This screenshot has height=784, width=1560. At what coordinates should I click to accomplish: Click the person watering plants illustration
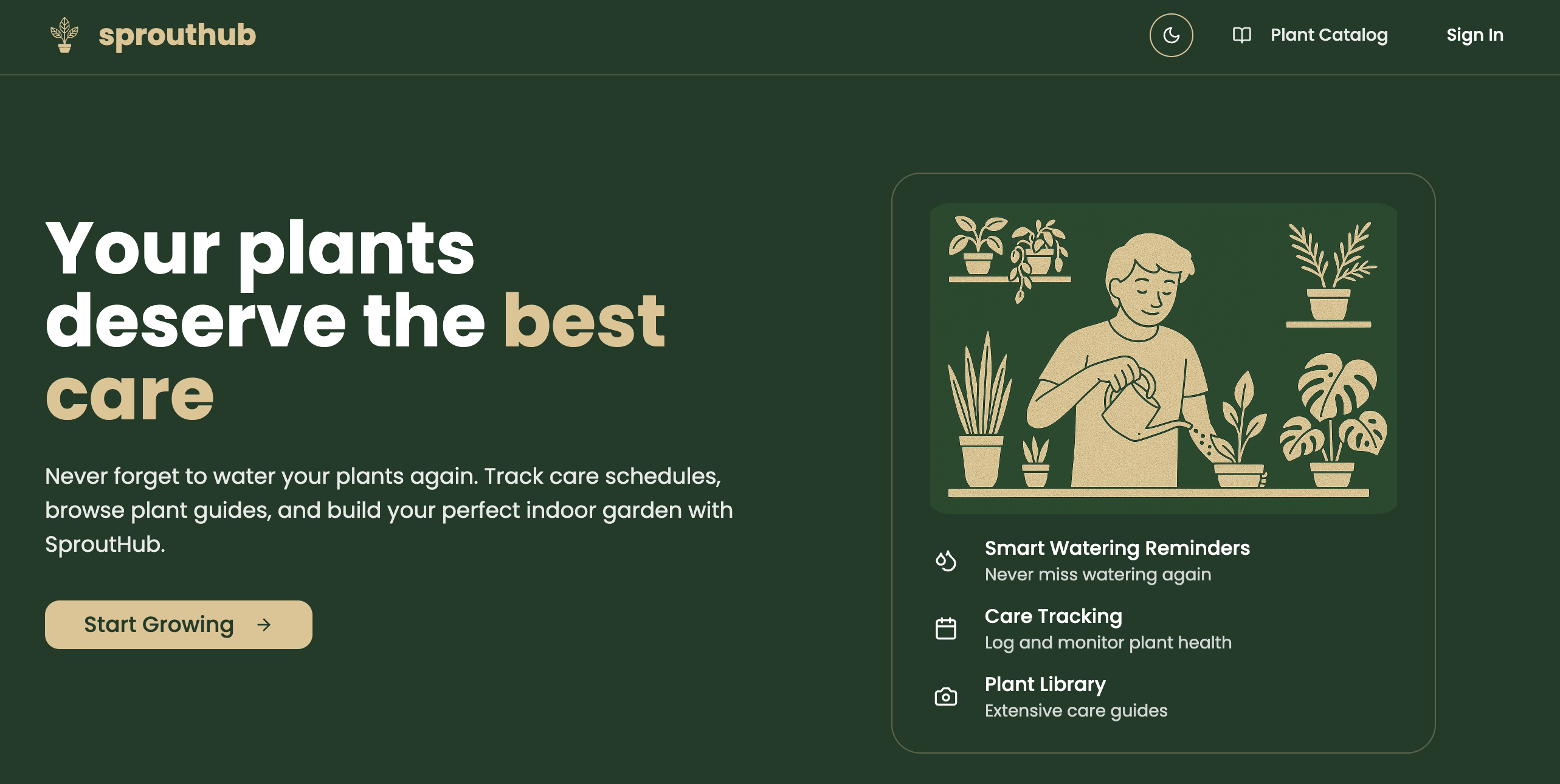(x=1162, y=359)
